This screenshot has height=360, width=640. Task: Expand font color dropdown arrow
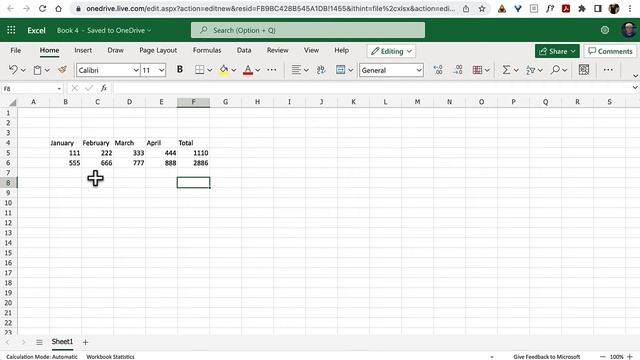click(x=258, y=70)
